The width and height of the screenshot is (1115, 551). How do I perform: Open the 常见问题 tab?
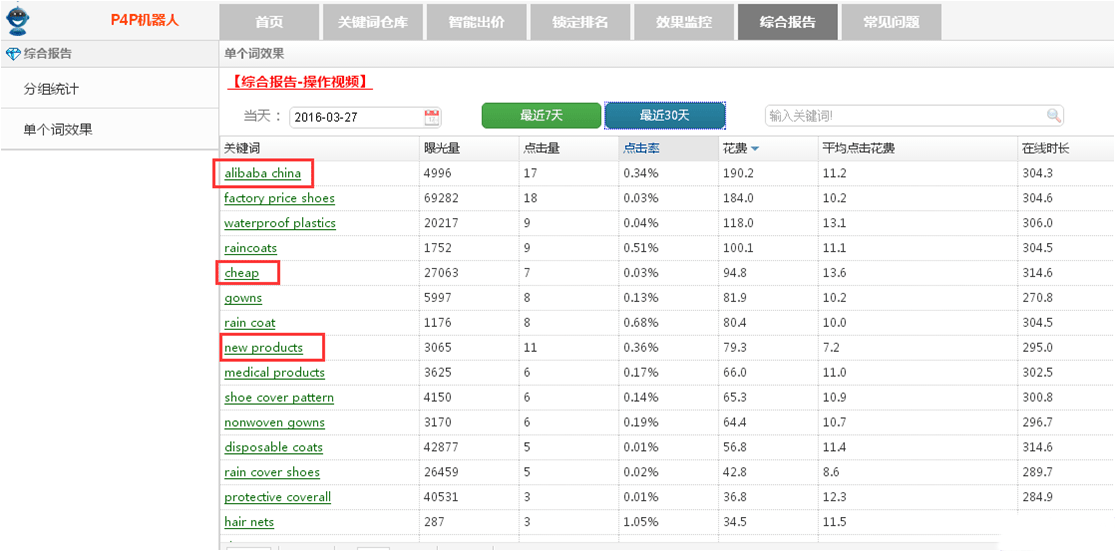[891, 21]
